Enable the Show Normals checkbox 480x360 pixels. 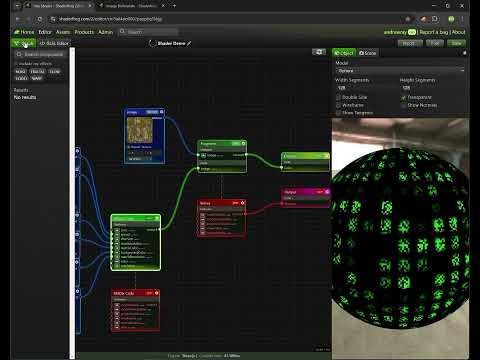click(403, 105)
